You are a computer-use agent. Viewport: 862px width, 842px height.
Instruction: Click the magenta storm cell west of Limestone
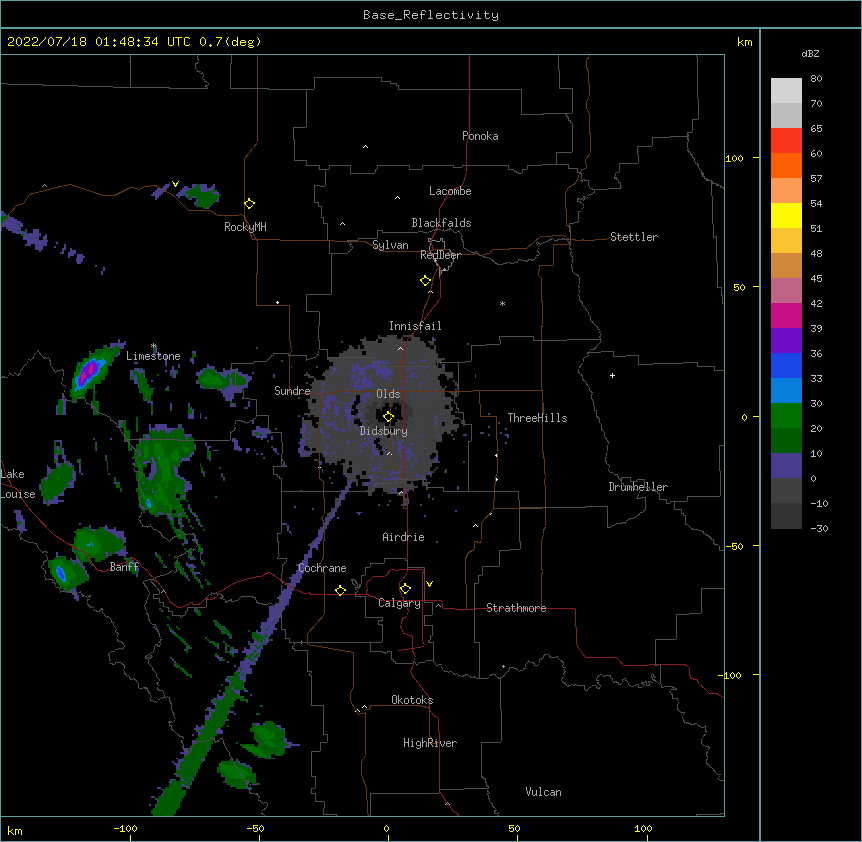coord(89,372)
